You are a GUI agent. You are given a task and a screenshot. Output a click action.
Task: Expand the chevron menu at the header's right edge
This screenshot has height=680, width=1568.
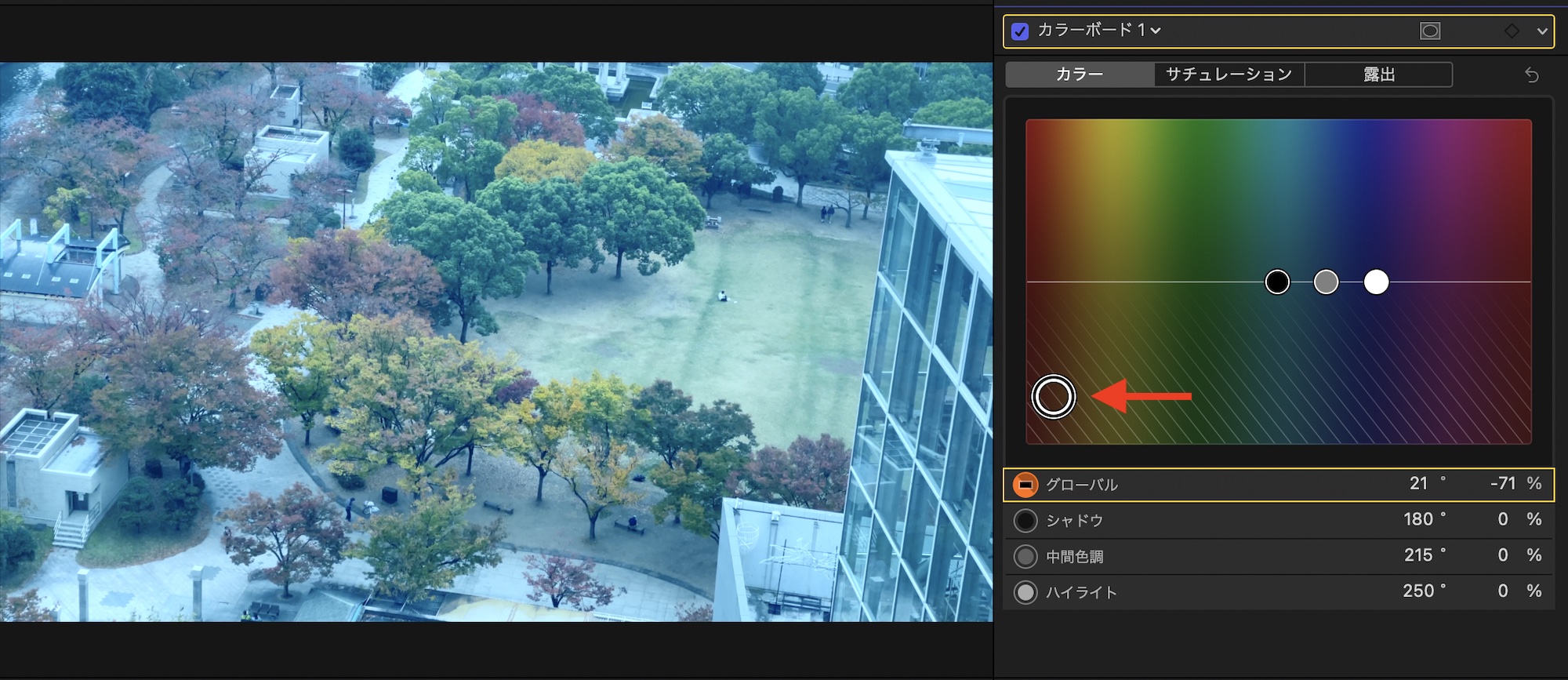(1541, 31)
